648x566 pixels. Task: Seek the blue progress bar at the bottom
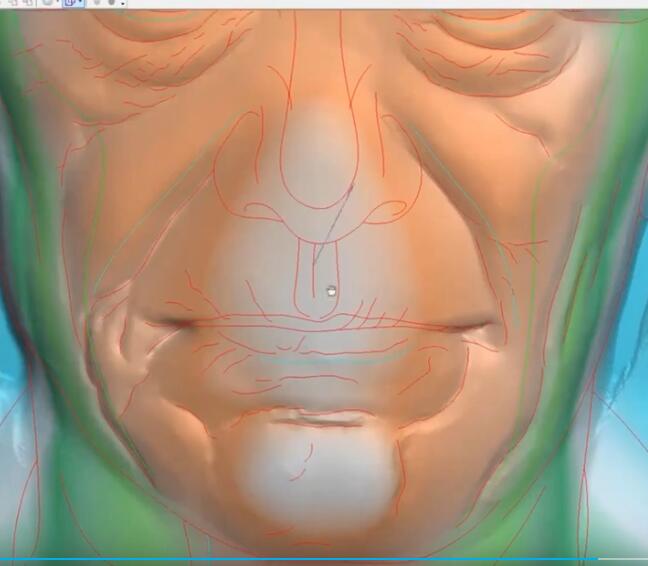(300, 559)
